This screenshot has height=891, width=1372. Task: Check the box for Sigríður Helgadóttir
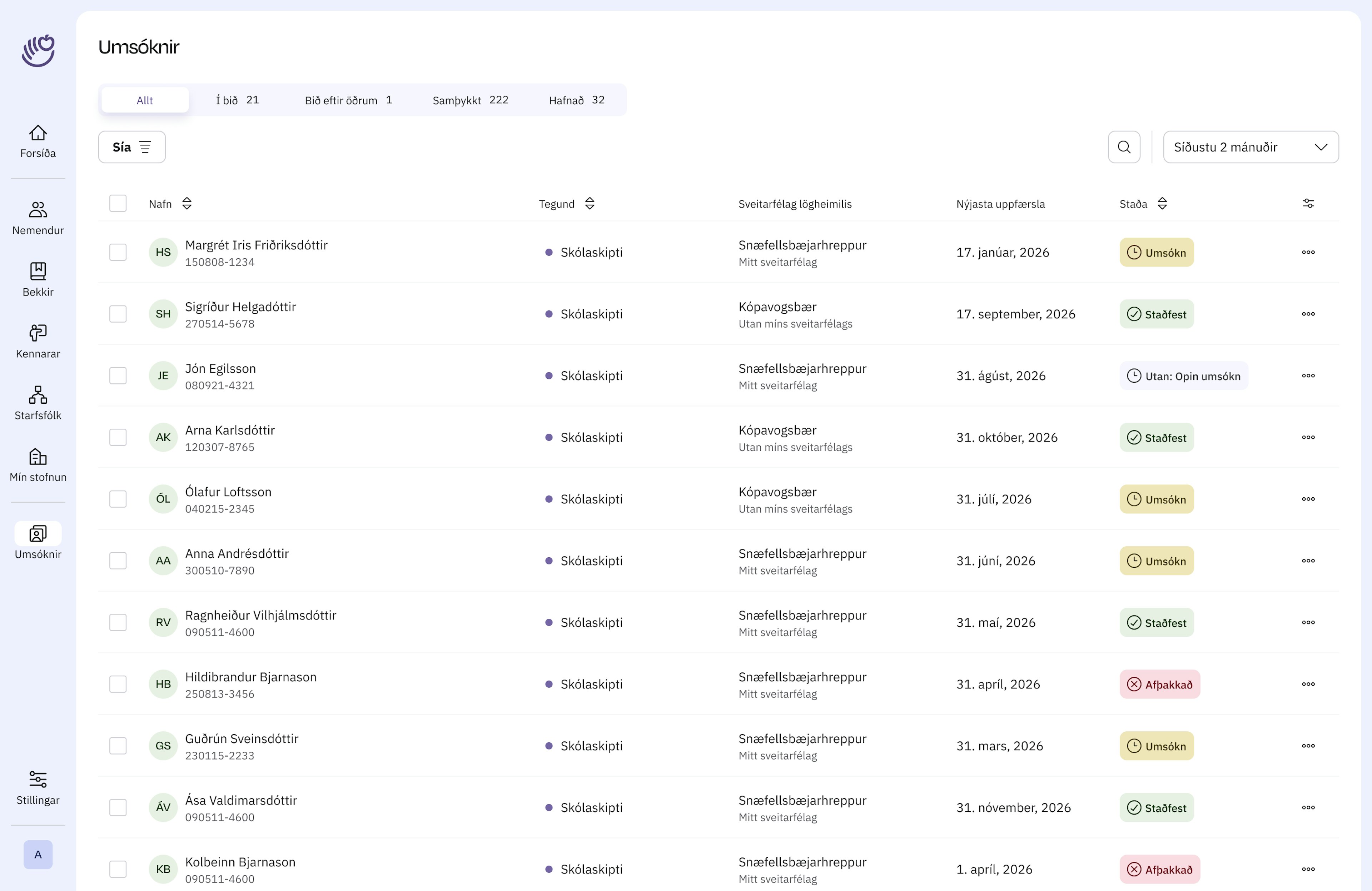[118, 314]
